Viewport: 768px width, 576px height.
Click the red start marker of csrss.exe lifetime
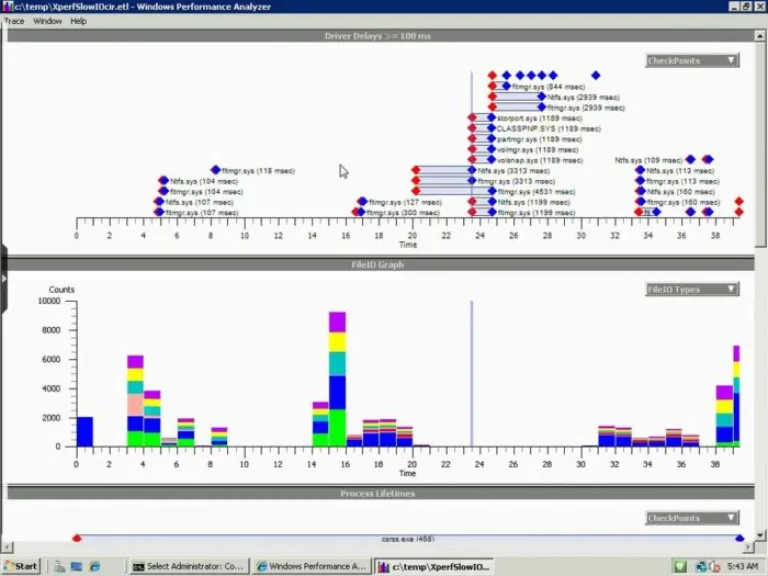77,538
